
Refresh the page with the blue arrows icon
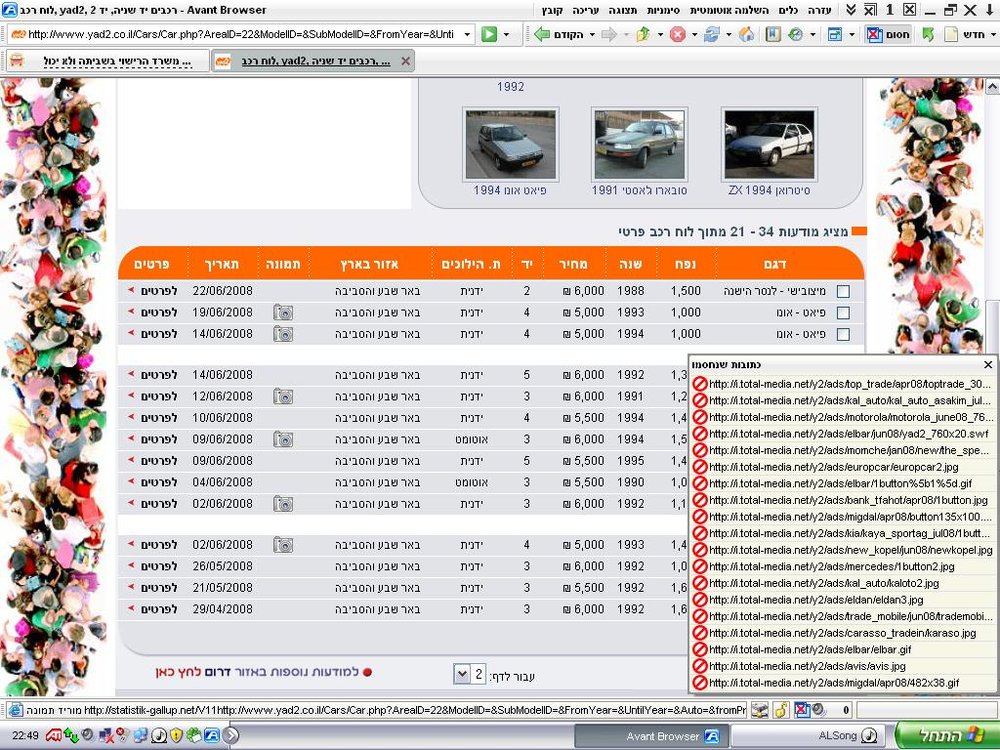click(712, 34)
